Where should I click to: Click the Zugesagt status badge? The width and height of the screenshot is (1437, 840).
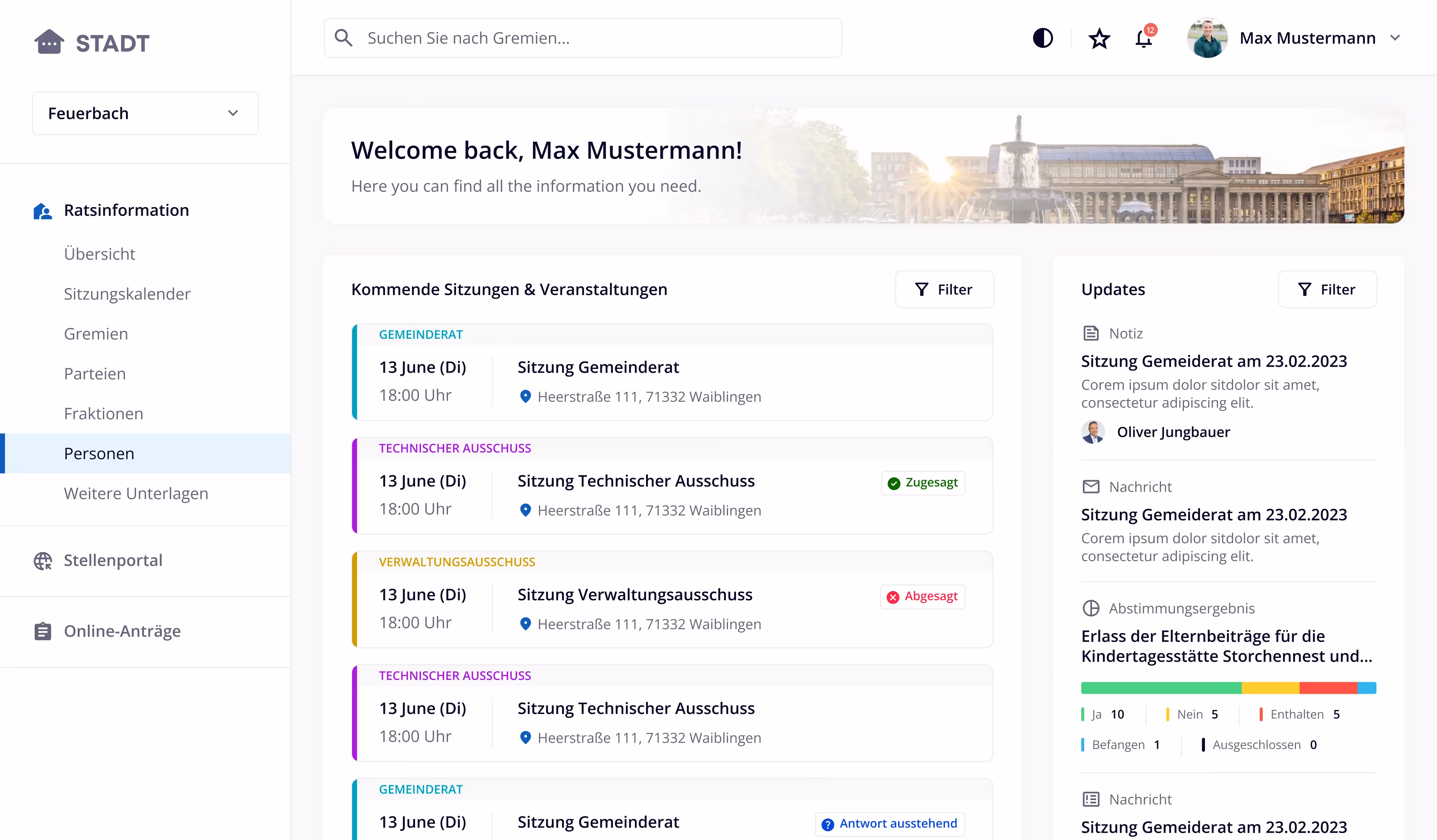point(923,483)
